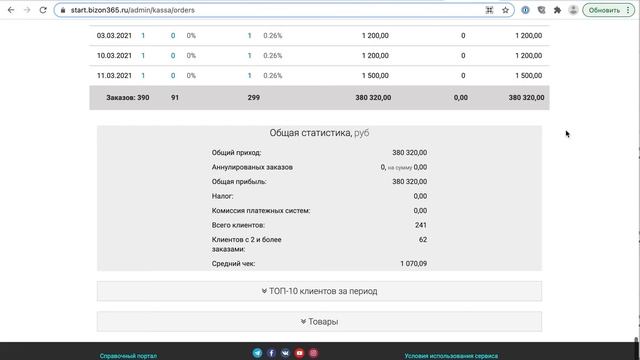Click the Общая прибыль label
Viewport: 640px width, 360px height.
(x=239, y=182)
